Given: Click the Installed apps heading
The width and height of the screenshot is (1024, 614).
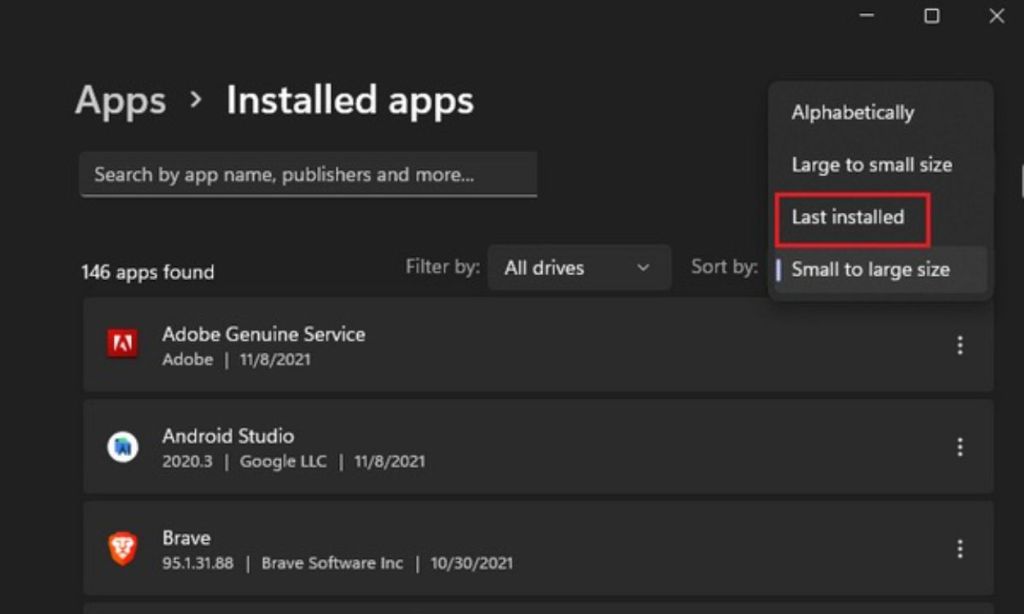Looking at the screenshot, I should point(350,101).
